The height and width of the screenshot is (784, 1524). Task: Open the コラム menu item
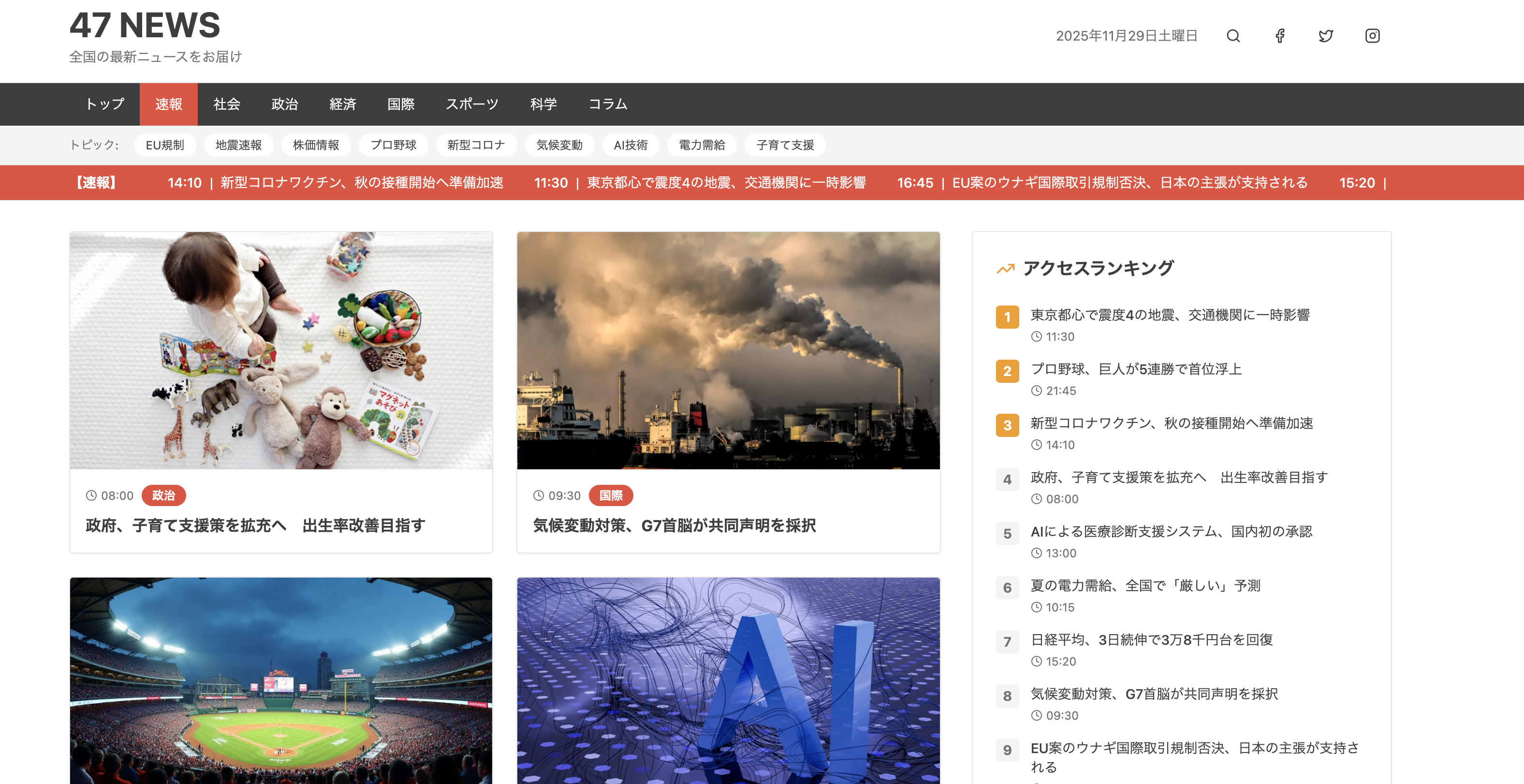608,104
